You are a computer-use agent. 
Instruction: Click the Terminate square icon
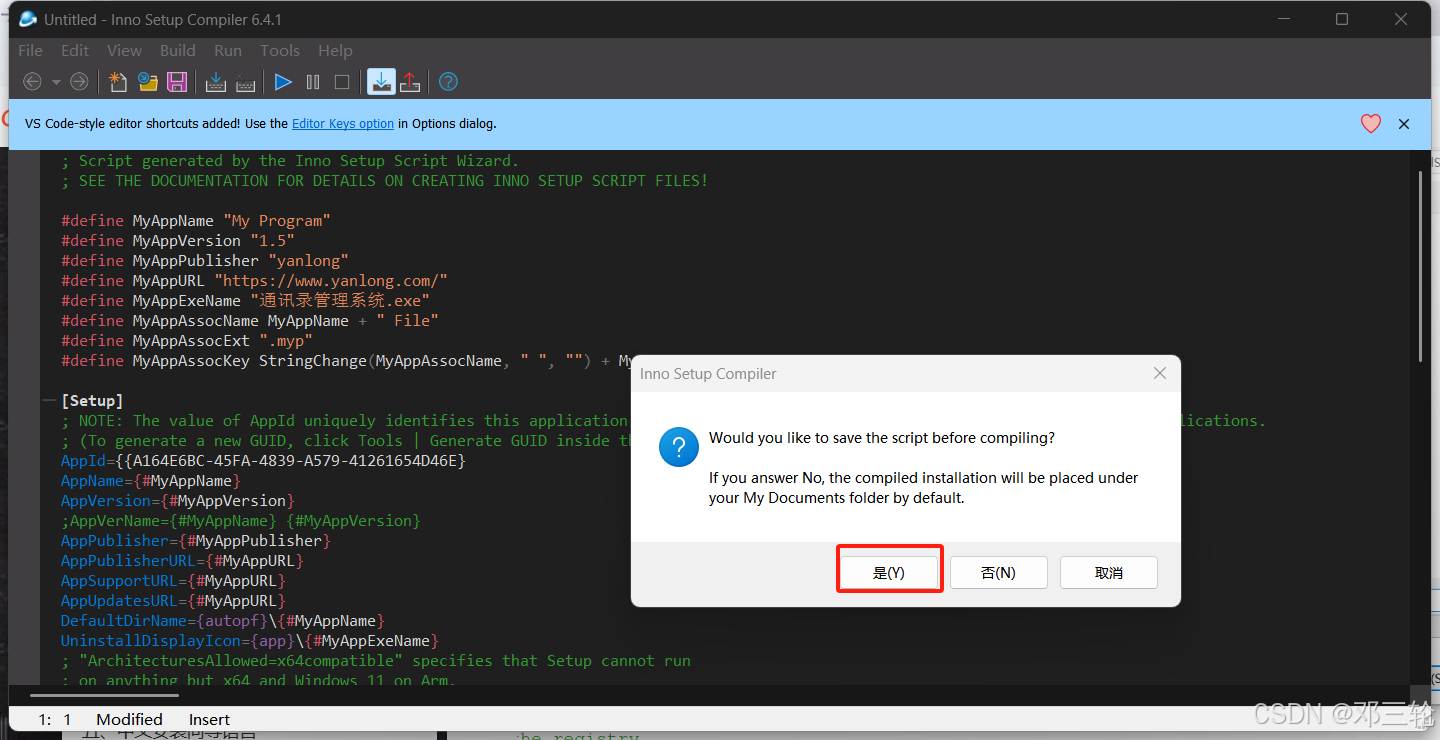pyautogui.click(x=342, y=82)
